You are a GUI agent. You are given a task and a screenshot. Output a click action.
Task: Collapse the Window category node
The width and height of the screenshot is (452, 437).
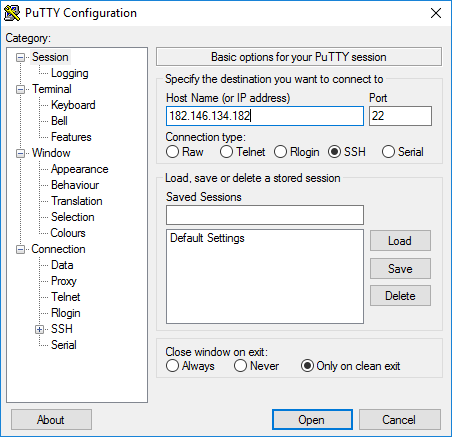(x=21, y=154)
